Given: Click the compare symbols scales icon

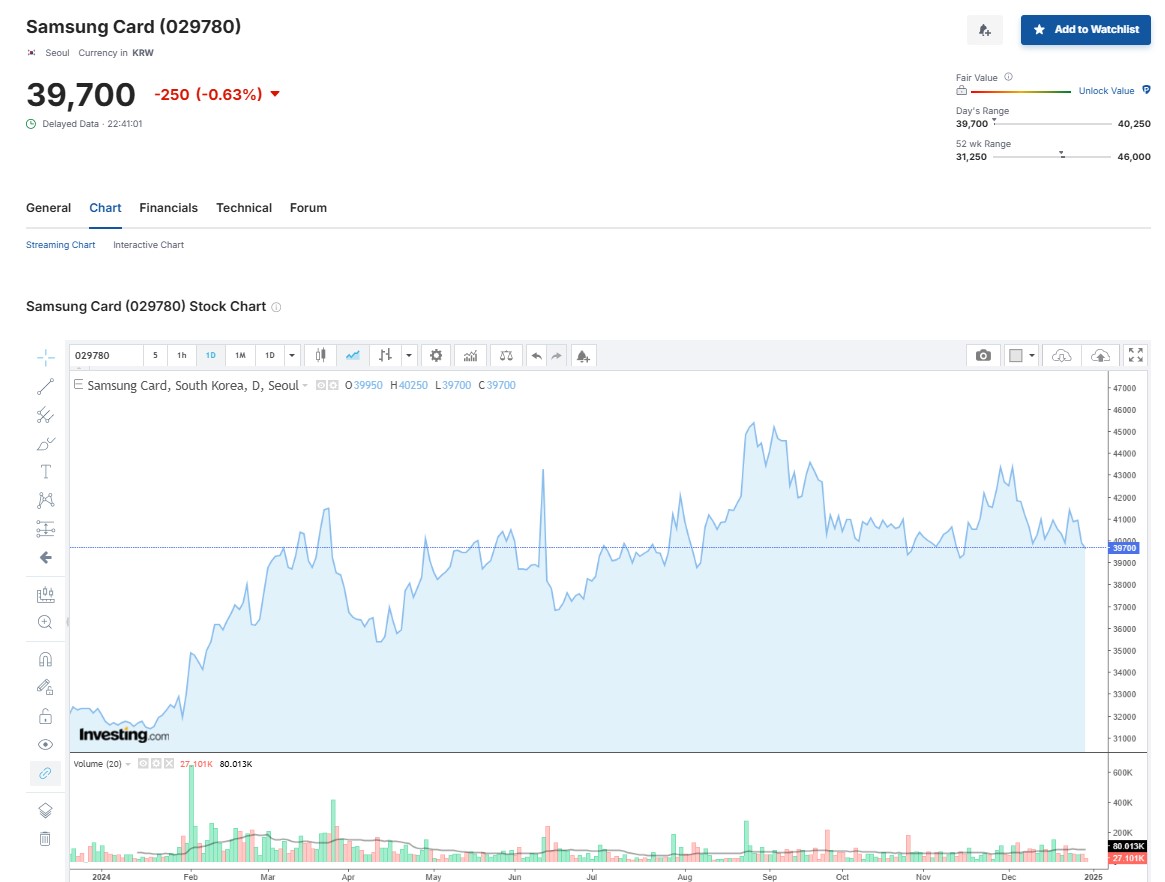Looking at the screenshot, I should 506,355.
